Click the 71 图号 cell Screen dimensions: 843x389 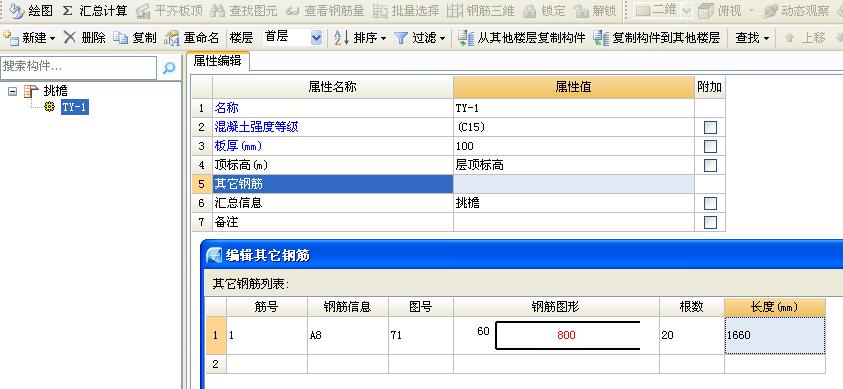[x=421, y=335]
